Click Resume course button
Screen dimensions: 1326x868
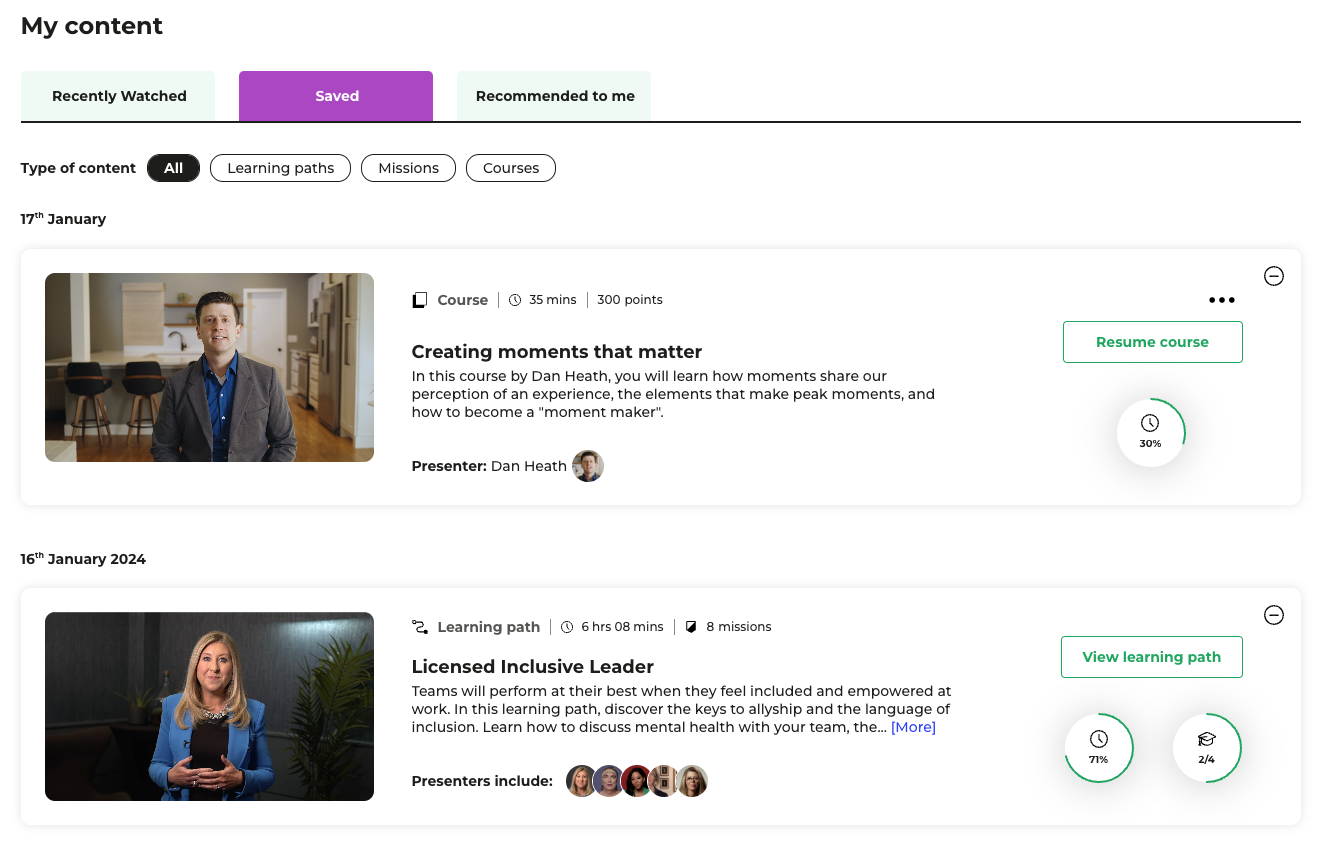point(1152,342)
